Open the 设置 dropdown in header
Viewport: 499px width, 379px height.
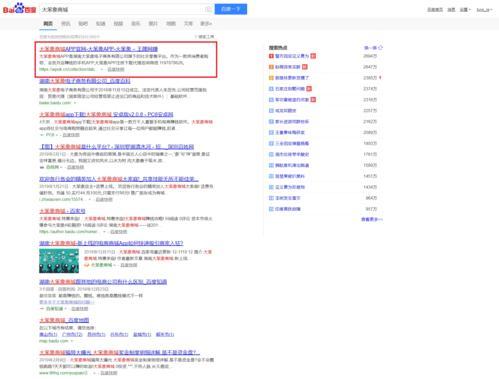coord(465,10)
